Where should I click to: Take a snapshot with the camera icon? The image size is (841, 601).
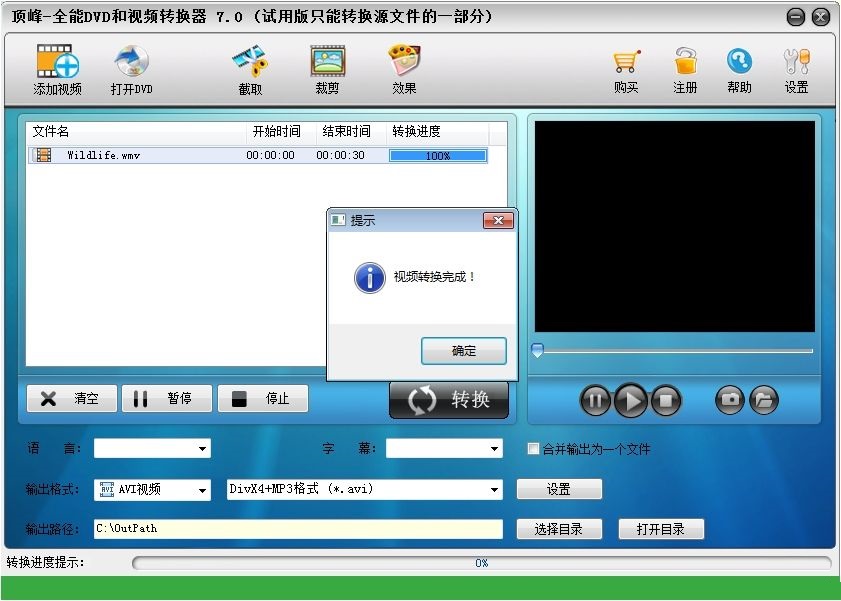pos(730,400)
